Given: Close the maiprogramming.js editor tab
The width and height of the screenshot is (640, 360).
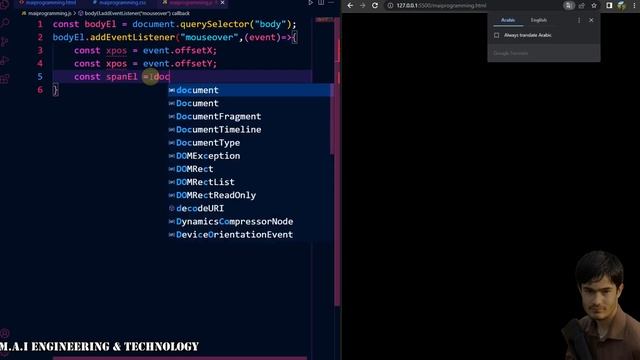Looking at the screenshot, I should pyautogui.click(x=222, y=3).
